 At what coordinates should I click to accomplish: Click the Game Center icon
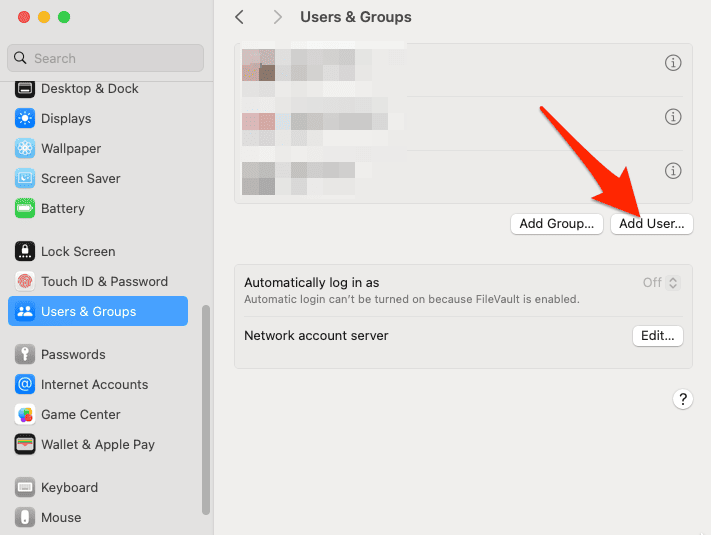tap(25, 415)
